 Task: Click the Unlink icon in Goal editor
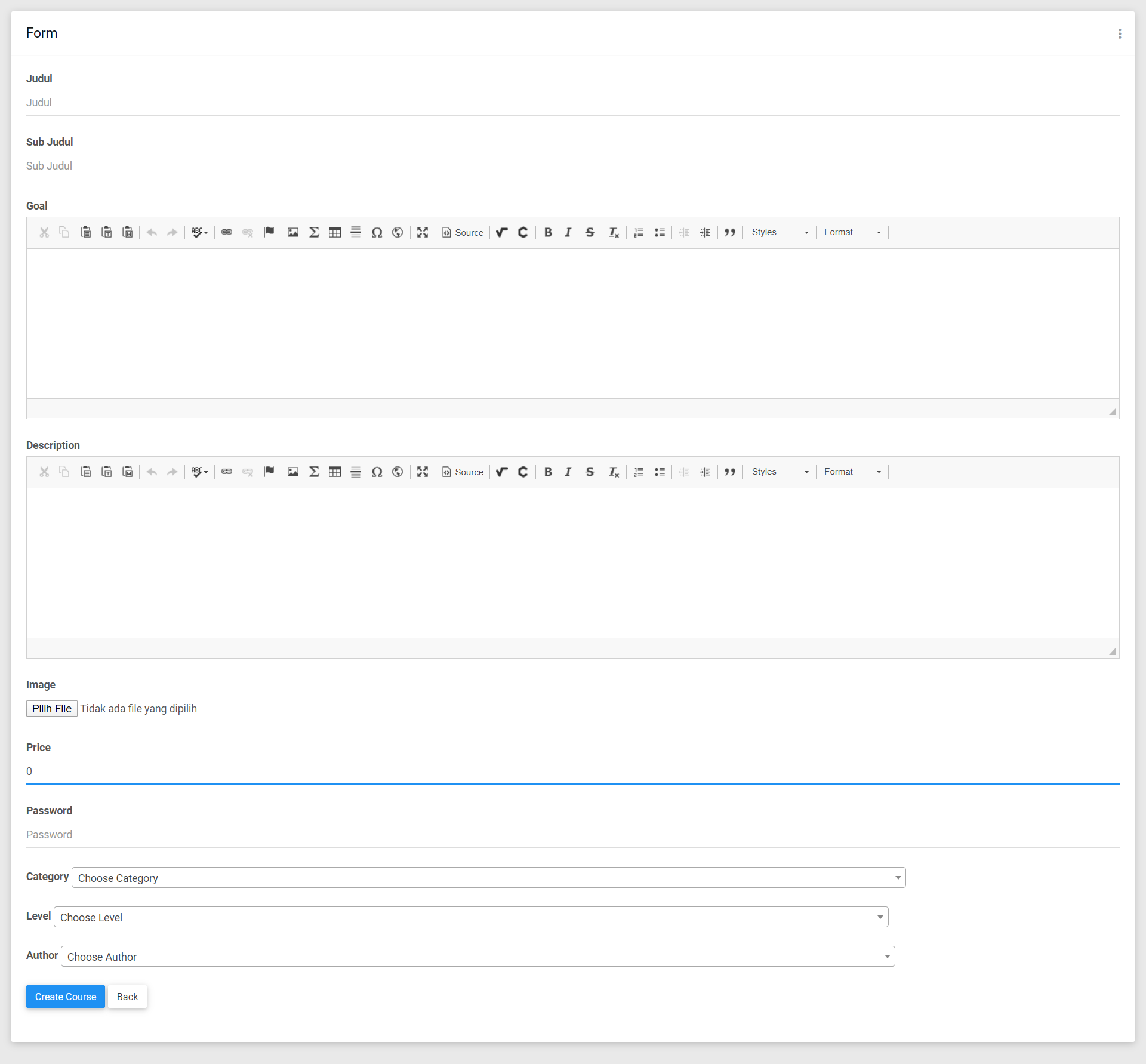[248, 232]
